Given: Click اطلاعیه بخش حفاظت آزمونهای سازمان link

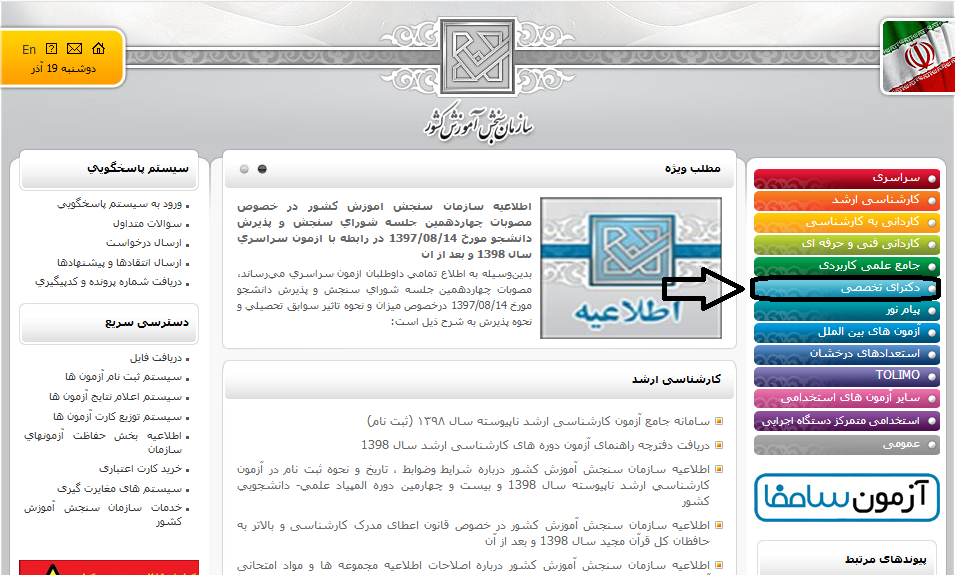Looking at the screenshot, I should [104, 443].
